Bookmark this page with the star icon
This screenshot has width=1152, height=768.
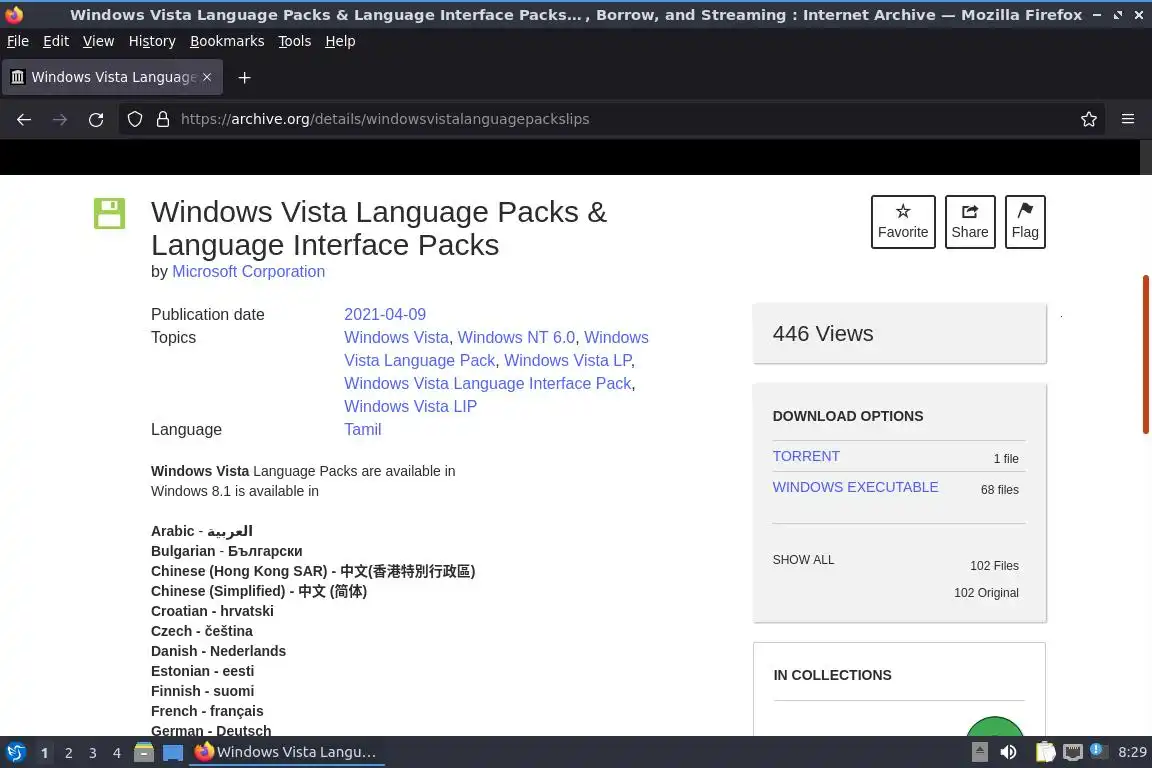[x=1089, y=119]
